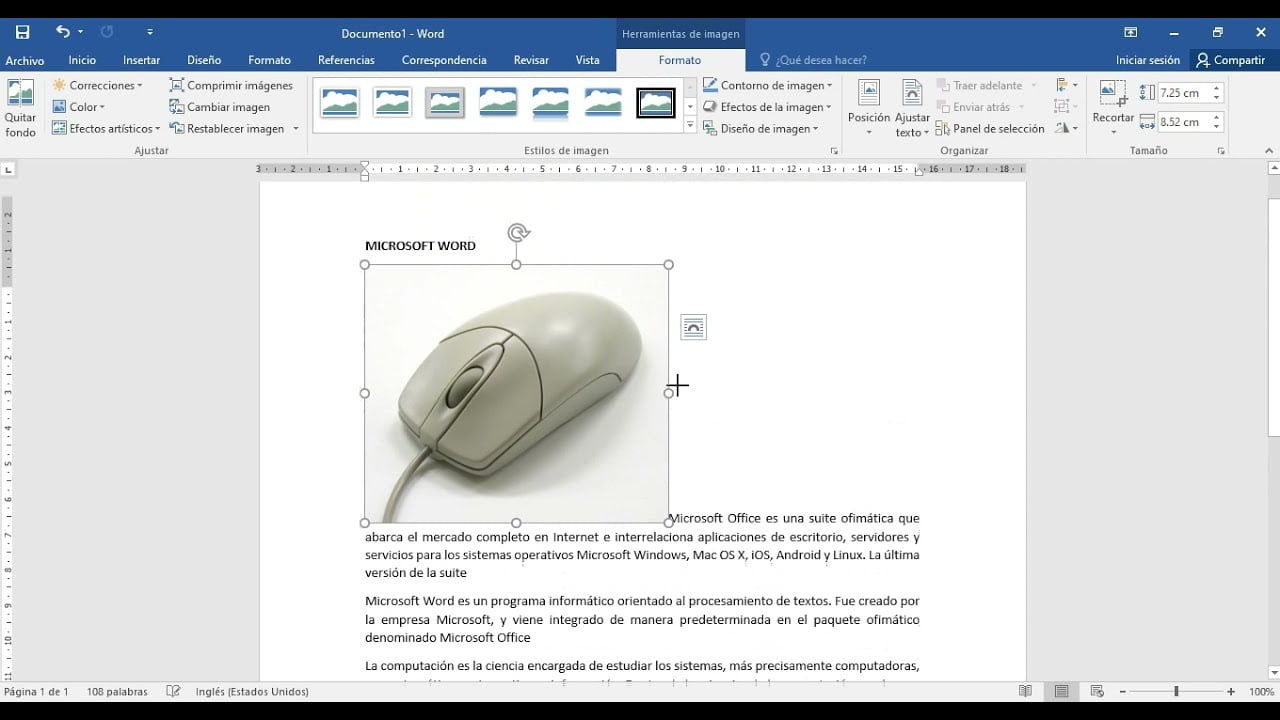
Task: Click the tab selector at ruler's left
Action: (8, 169)
